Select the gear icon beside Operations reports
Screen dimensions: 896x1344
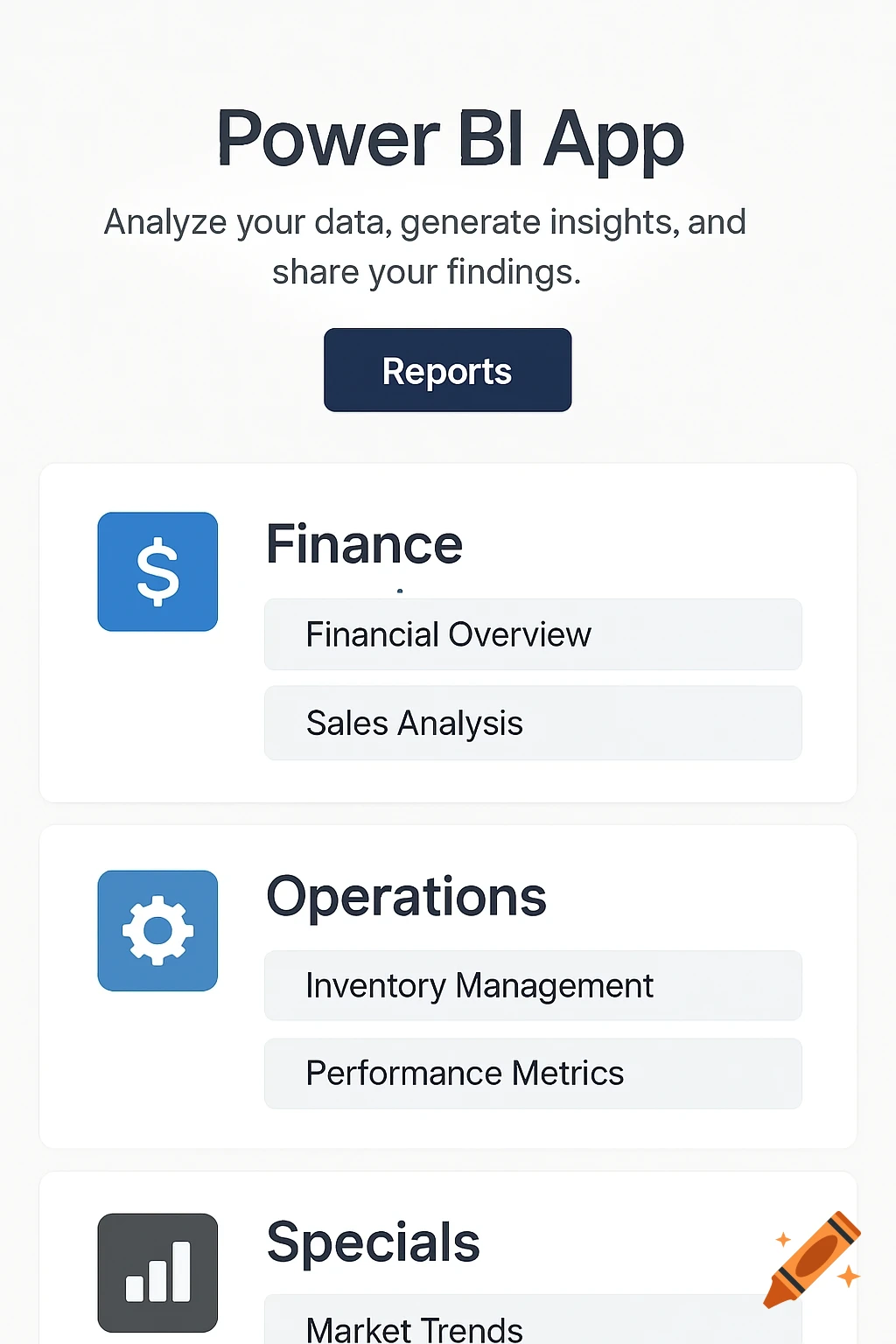click(x=157, y=930)
